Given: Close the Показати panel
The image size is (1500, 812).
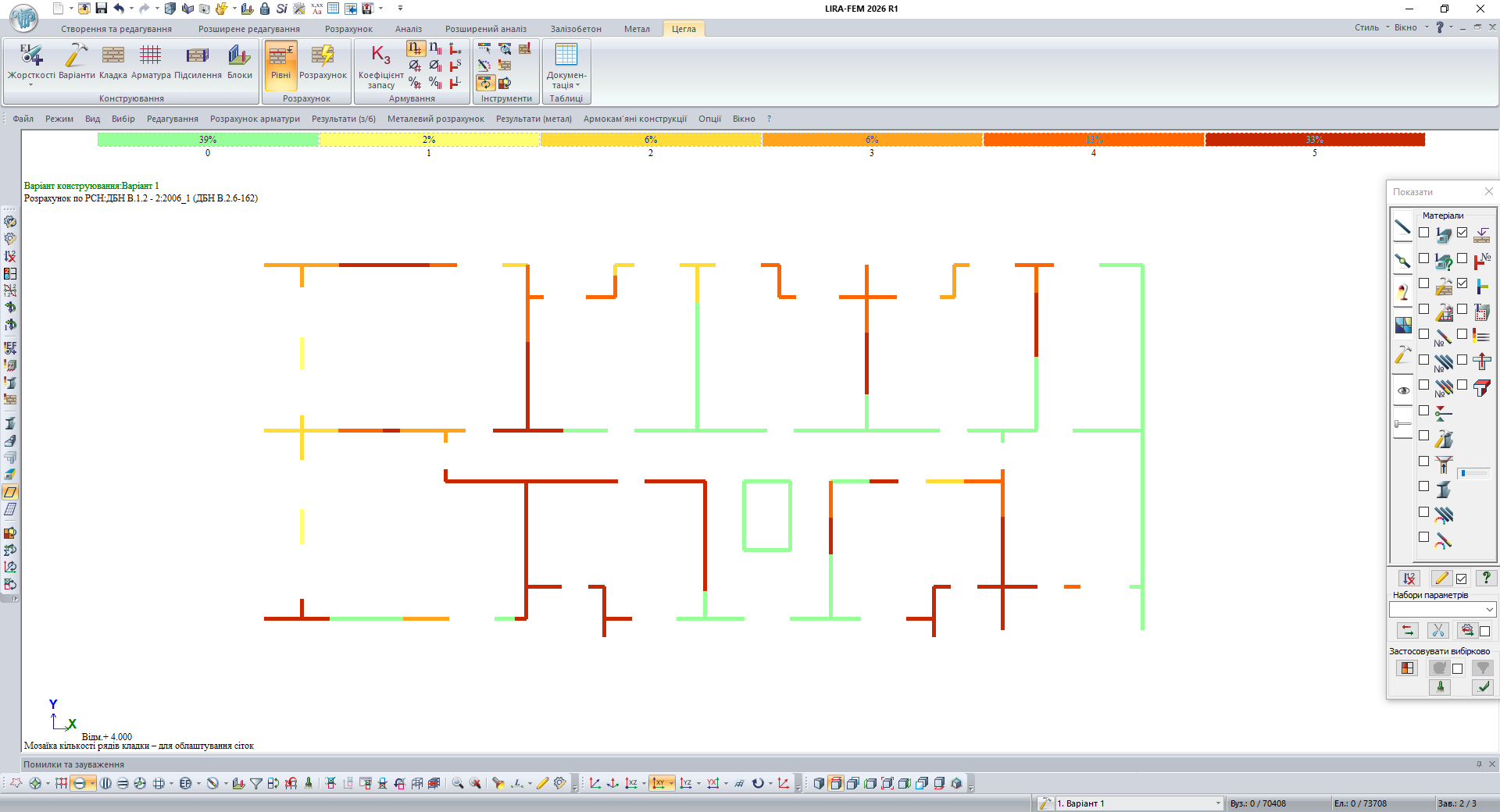Looking at the screenshot, I should pos(1488,191).
